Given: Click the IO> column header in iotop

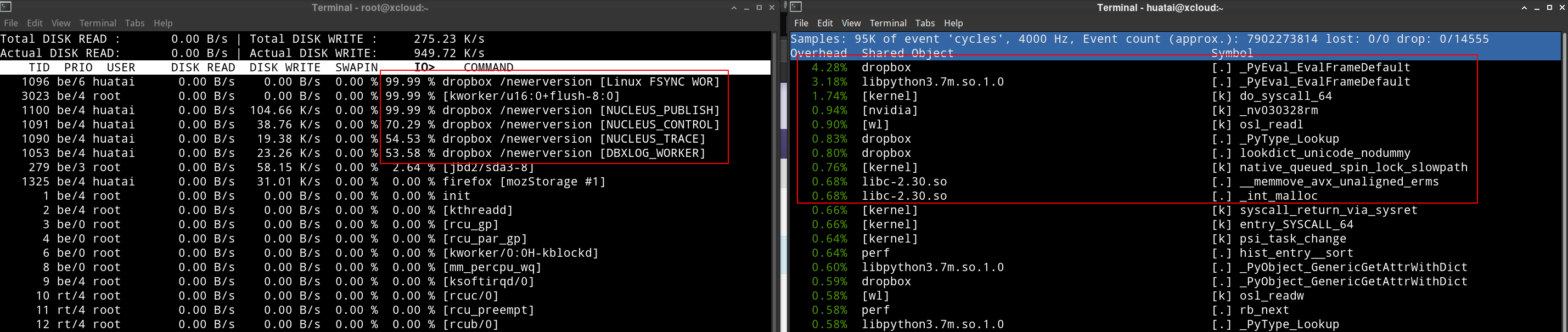Looking at the screenshot, I should click(424, 67).
